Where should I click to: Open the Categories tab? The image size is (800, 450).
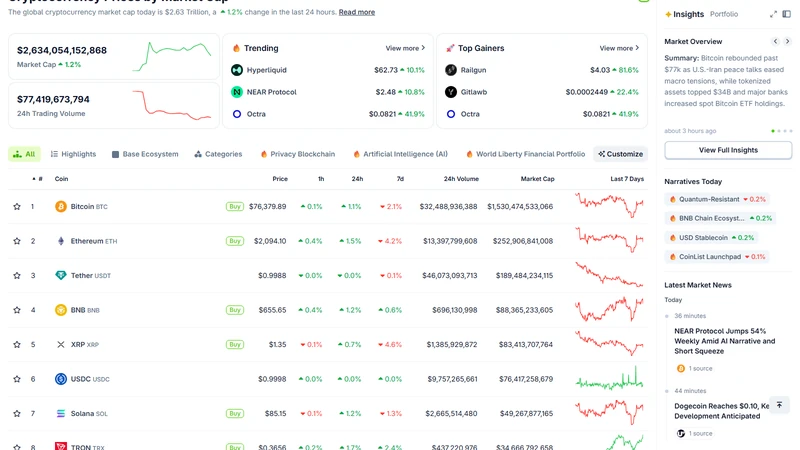point(218,154)
